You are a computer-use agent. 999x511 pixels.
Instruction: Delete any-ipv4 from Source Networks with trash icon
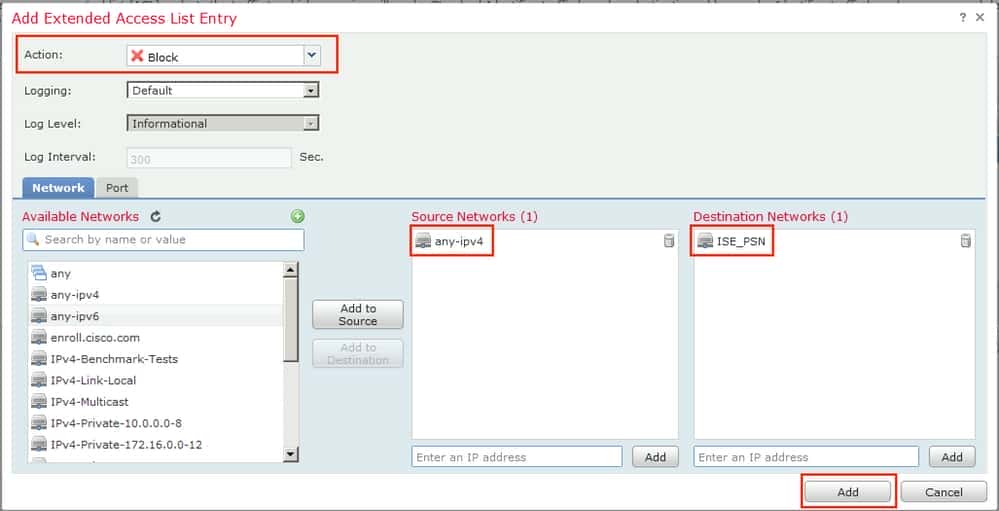point(668,241)
